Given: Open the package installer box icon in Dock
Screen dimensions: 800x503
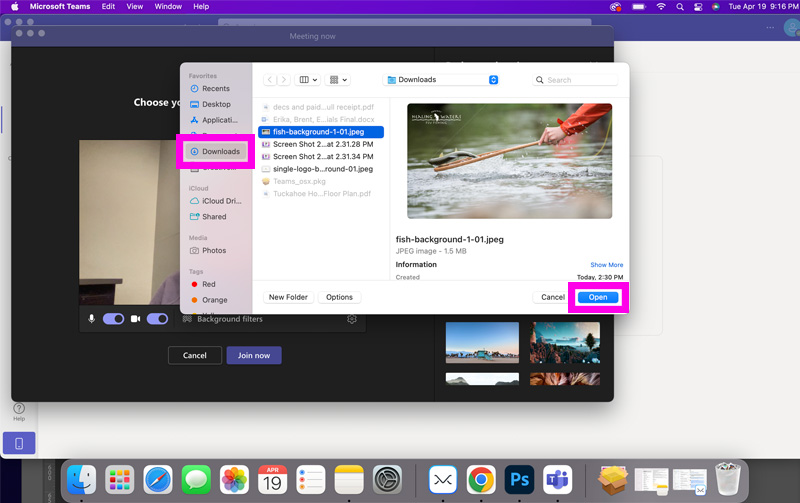Looking at the screenshot, I should pyautogui.click(x=613, y=480).
